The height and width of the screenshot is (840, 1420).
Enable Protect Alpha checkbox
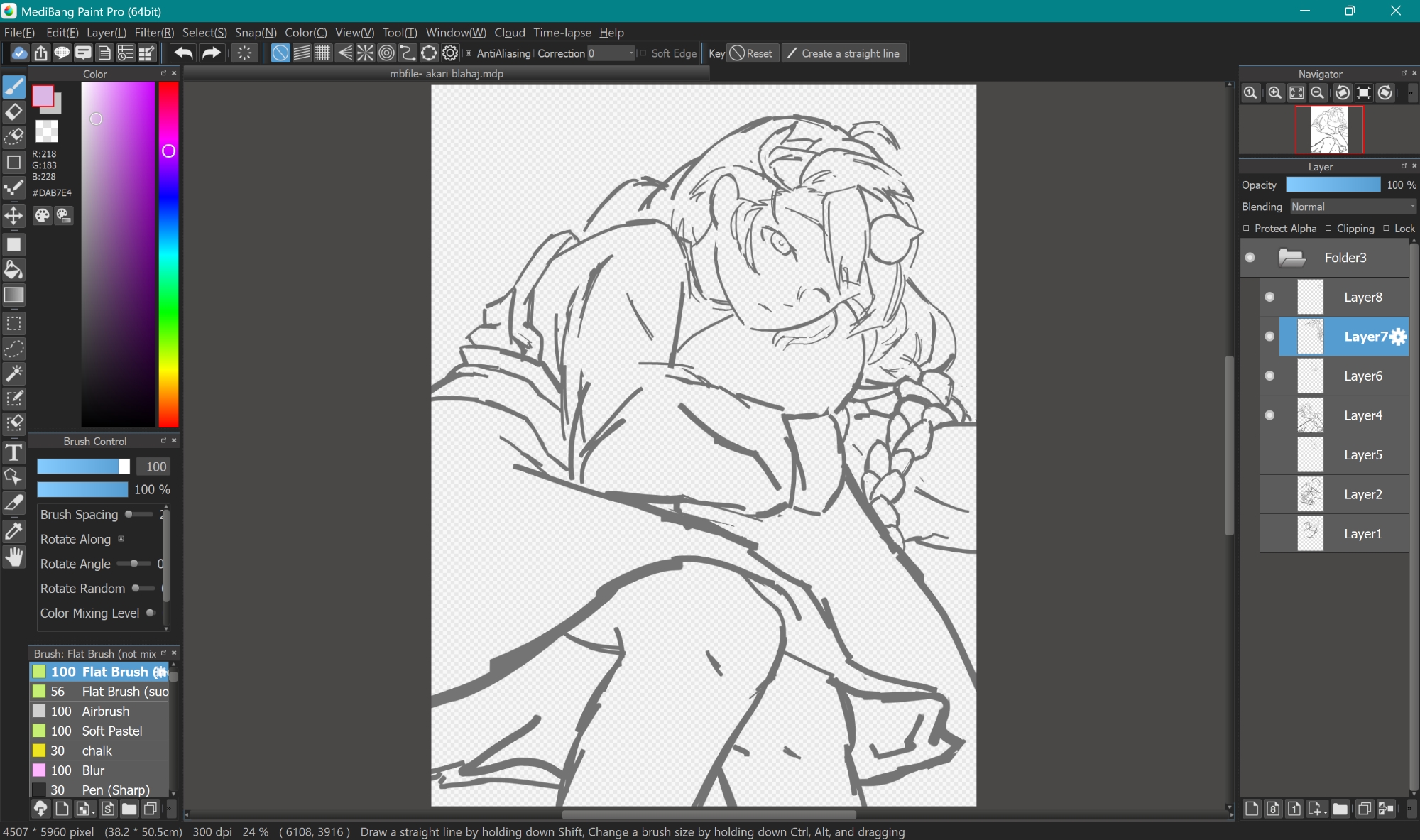(1246, 229)
